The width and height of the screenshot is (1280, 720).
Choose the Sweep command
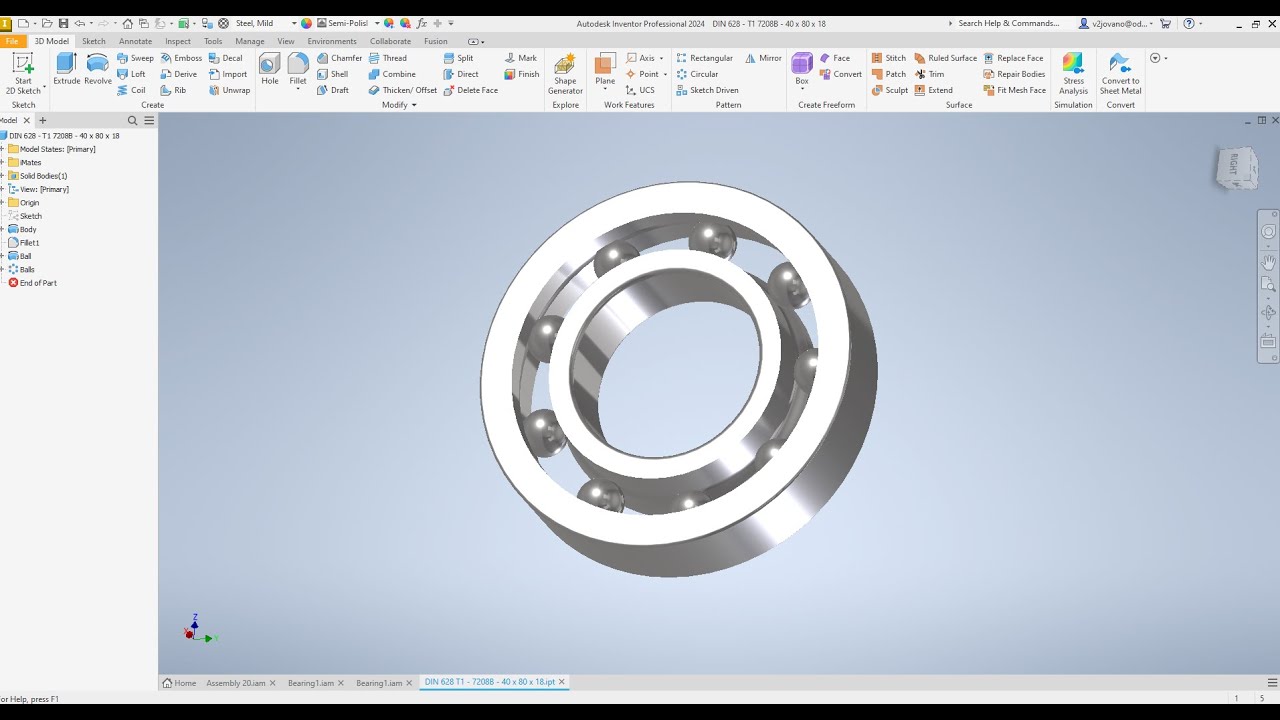(x=135, y=58)
